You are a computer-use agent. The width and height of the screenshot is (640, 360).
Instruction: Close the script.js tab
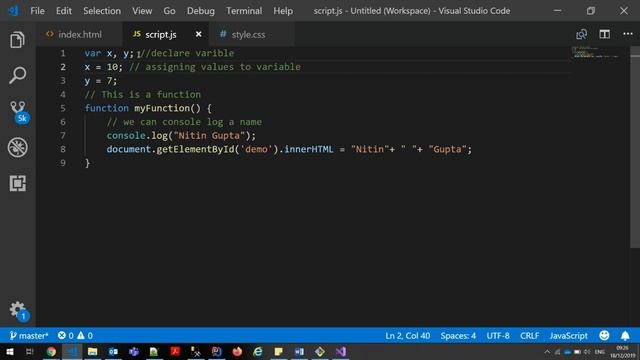198,34
